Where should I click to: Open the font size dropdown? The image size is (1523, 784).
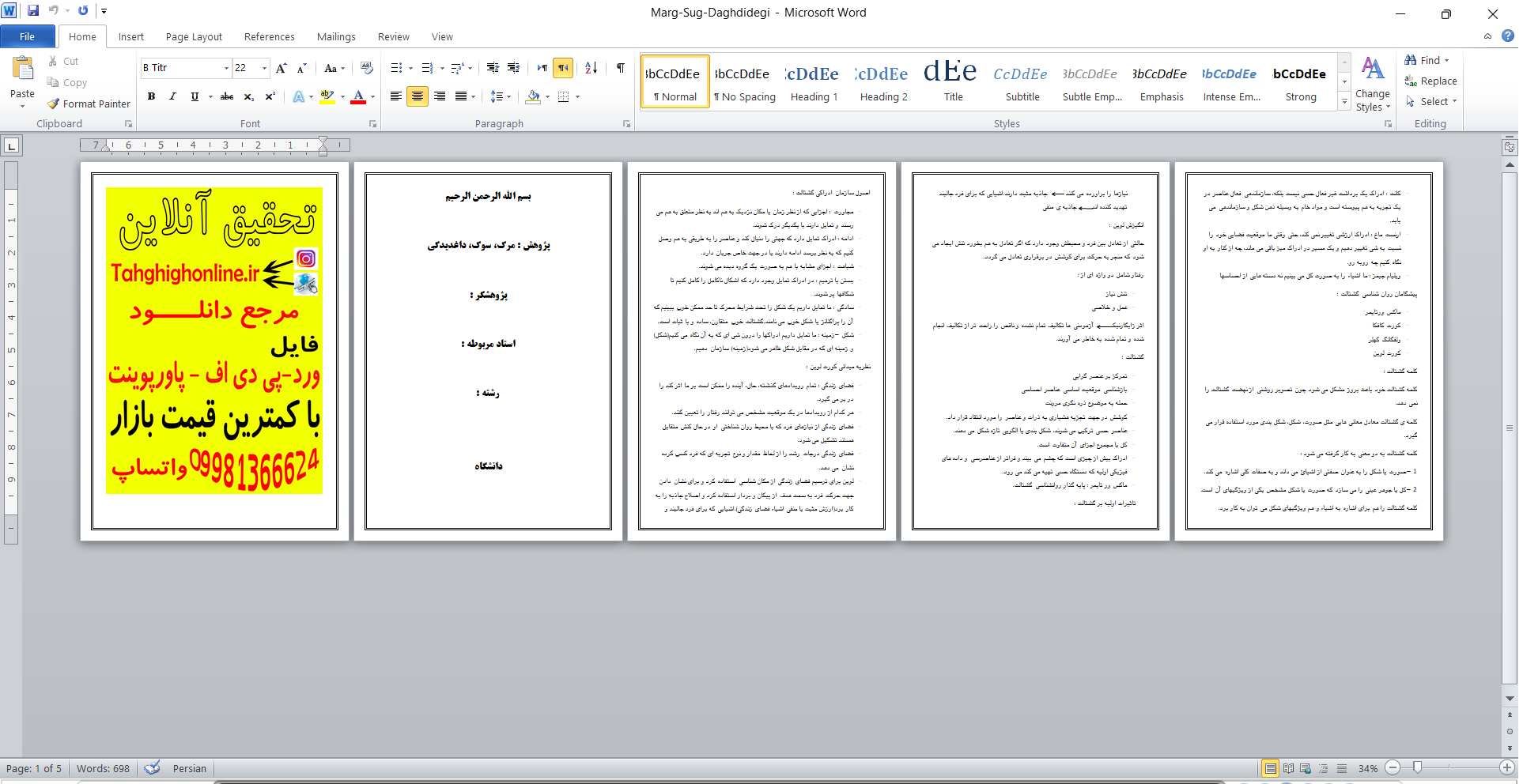click(x=264, y=68)
